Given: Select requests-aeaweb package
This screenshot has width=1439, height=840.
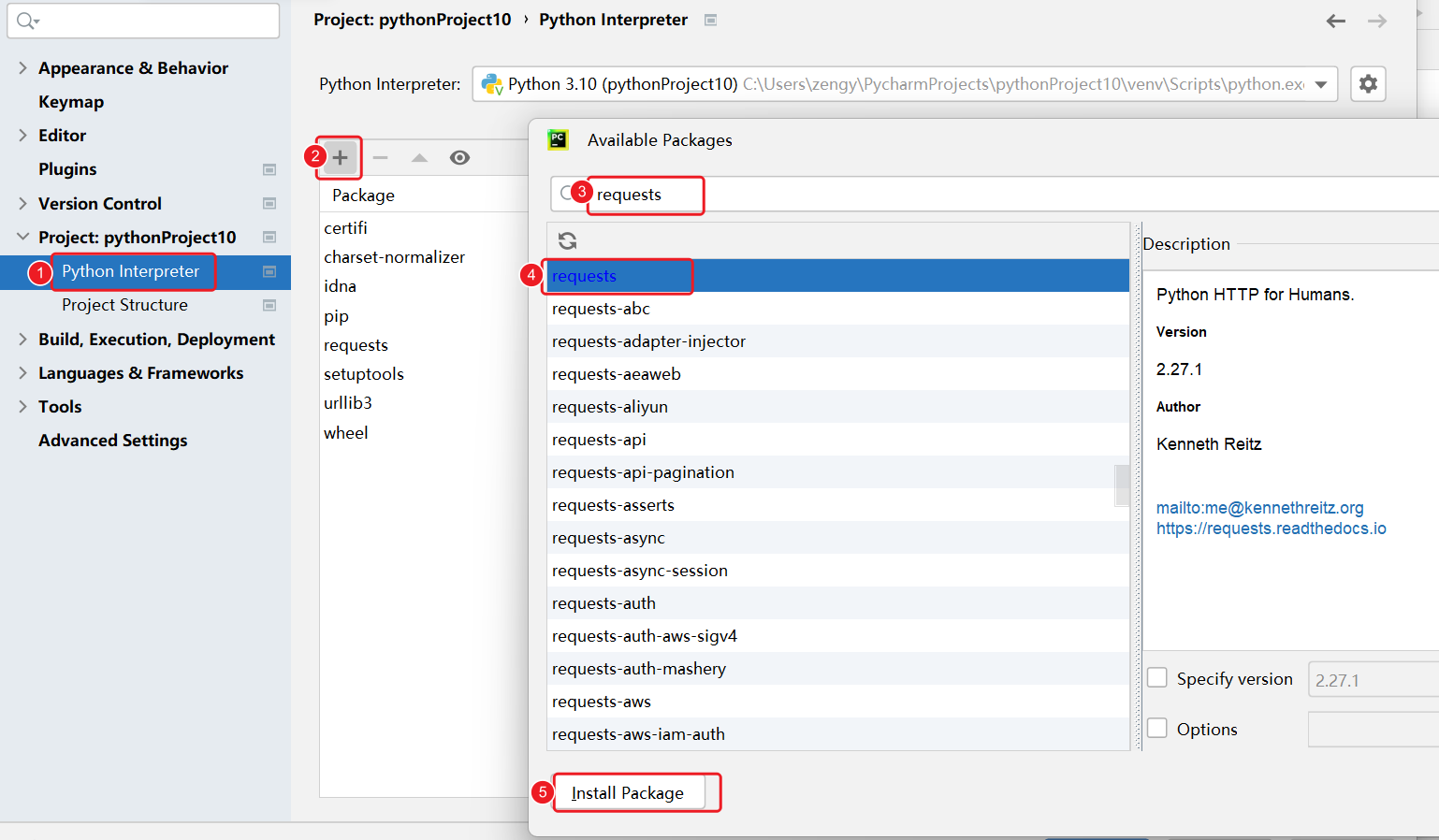Looking at the screenshot, I should coord(837,374).
